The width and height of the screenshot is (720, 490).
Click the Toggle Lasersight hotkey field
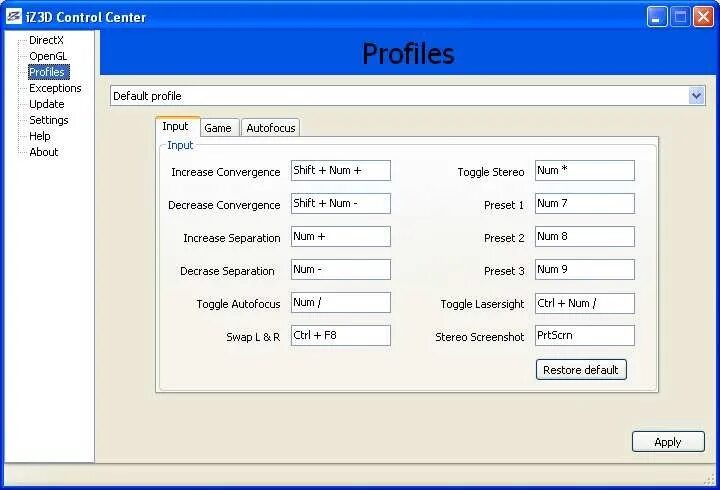click(585, 304)
